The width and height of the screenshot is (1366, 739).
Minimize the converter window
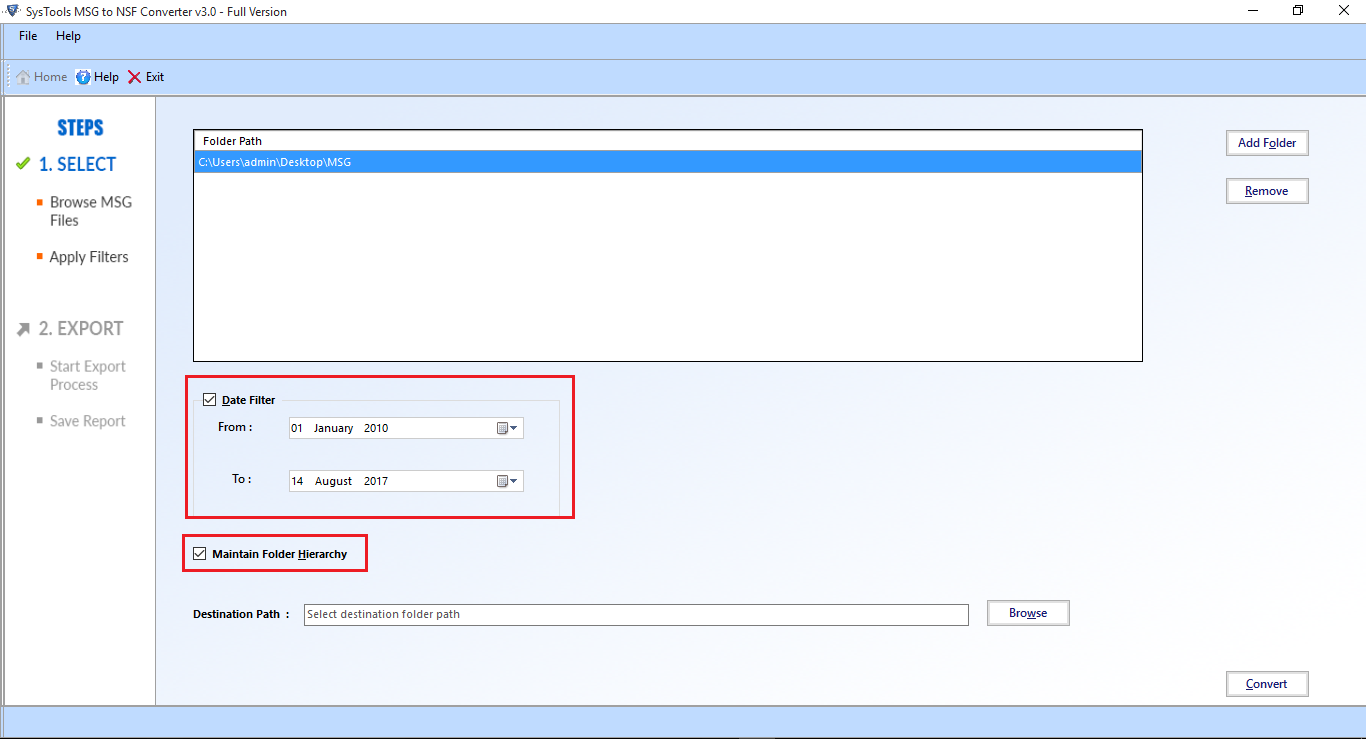[x=1254, y=11]
